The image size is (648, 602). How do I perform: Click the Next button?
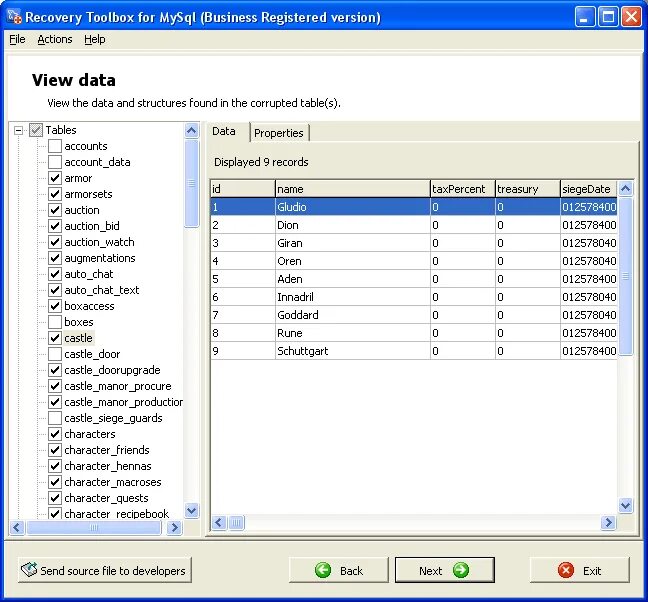445,570
